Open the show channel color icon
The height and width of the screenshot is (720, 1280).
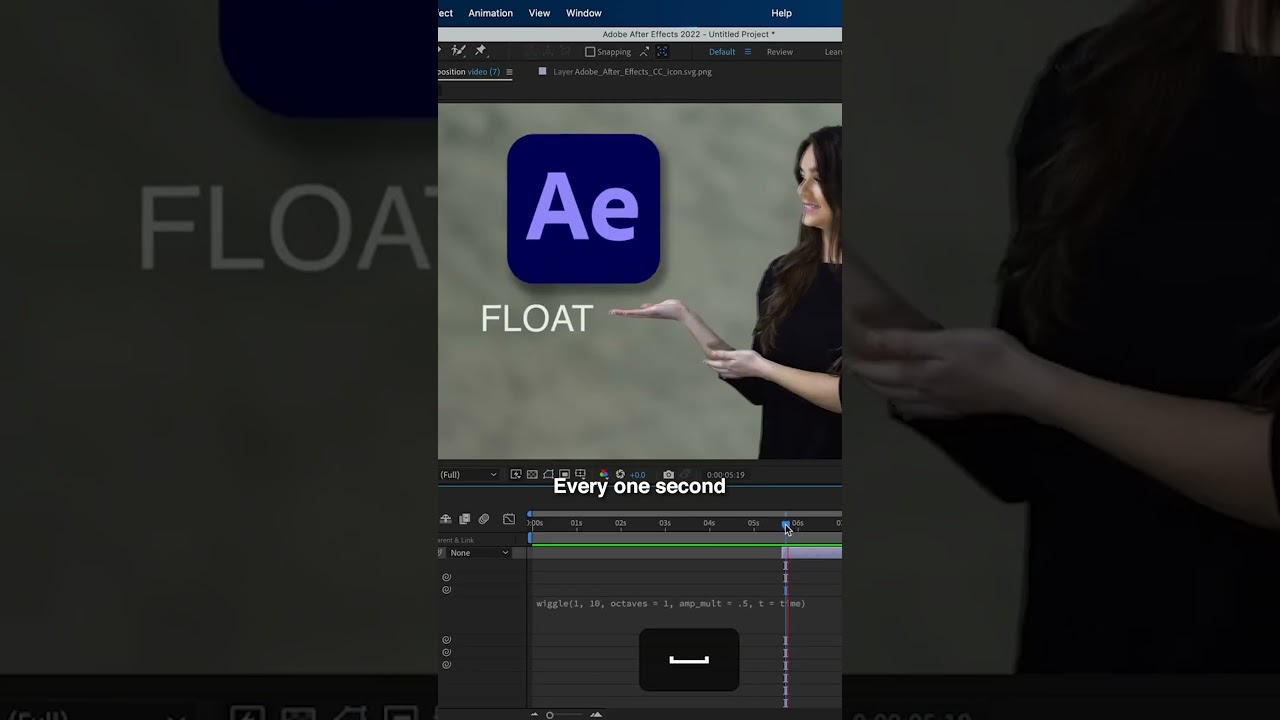(x=604, y=474)
